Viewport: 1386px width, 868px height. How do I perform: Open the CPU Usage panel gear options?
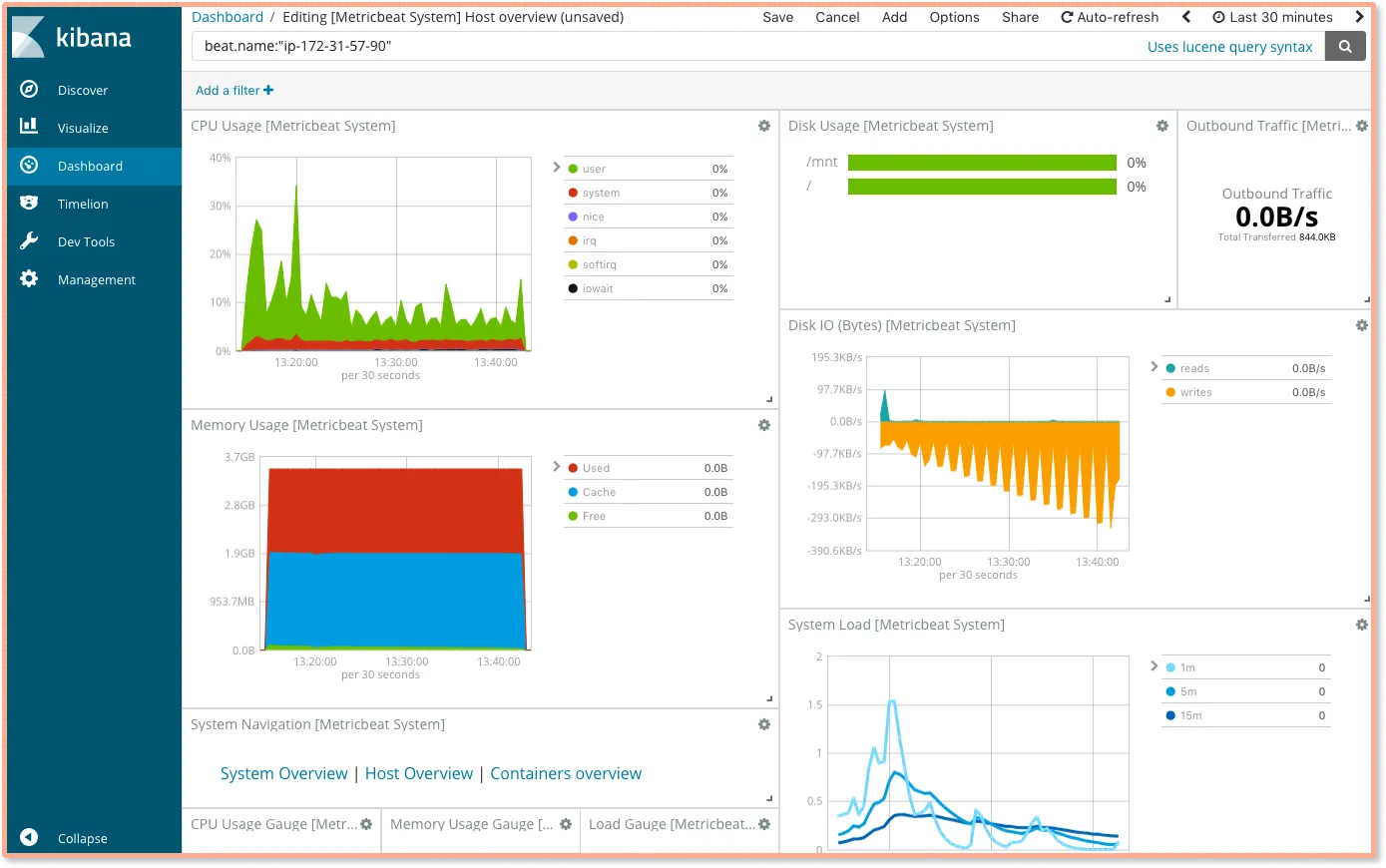(x=764, y=126)
